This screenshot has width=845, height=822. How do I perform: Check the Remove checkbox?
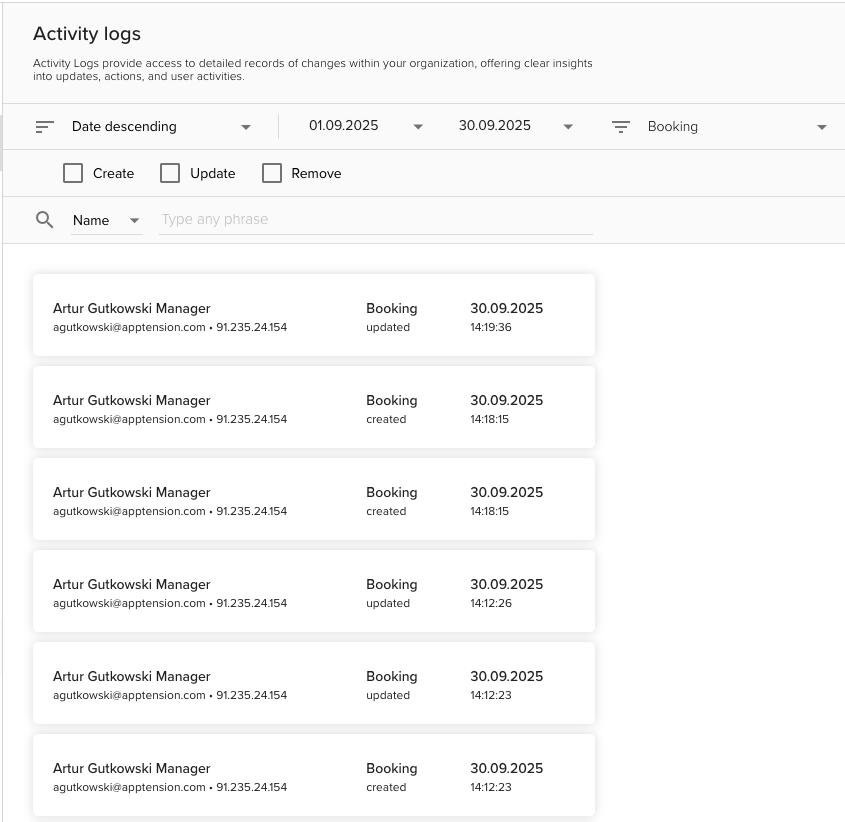[x=272, y=173]
